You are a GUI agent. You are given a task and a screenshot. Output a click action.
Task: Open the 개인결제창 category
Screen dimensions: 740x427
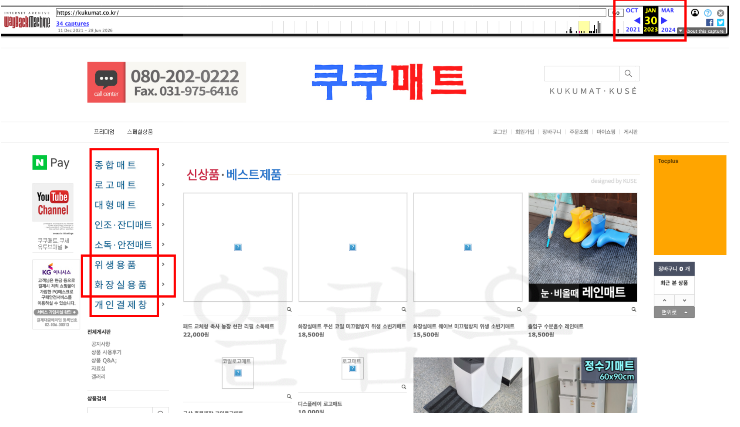pyautogui.click(x=120, y=304)
